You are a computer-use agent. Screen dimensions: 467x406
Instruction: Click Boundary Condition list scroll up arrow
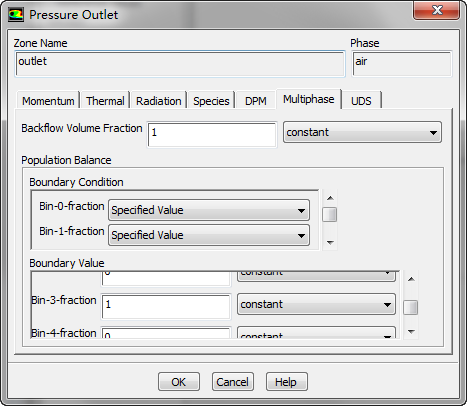tap(330, 198)
